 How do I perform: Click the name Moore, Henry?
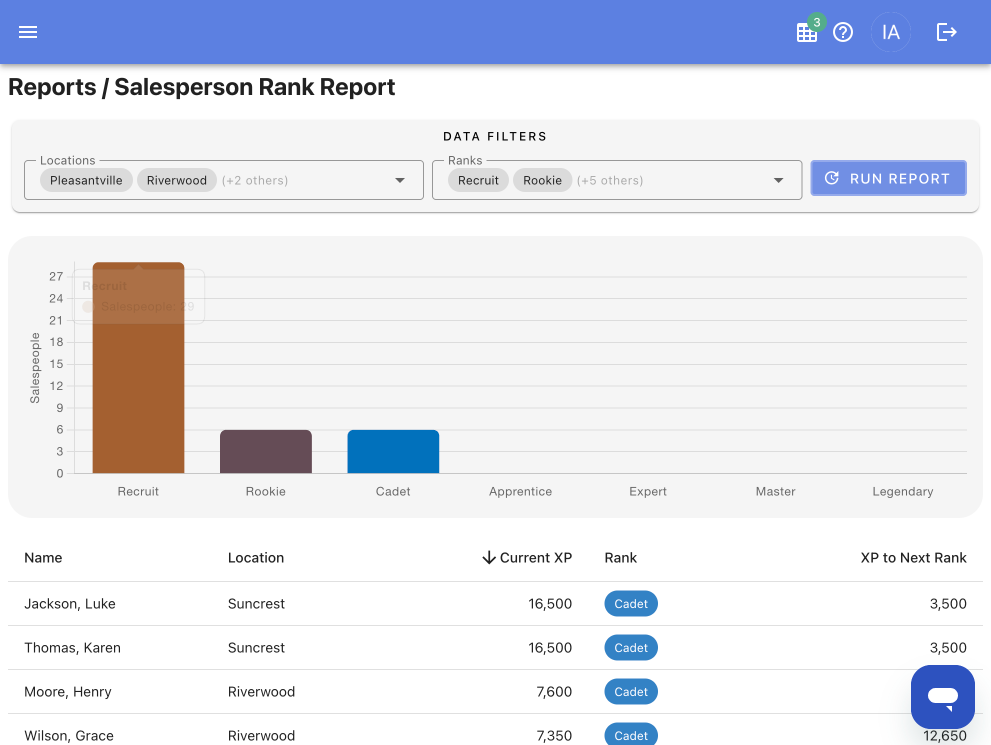[68, 692]
